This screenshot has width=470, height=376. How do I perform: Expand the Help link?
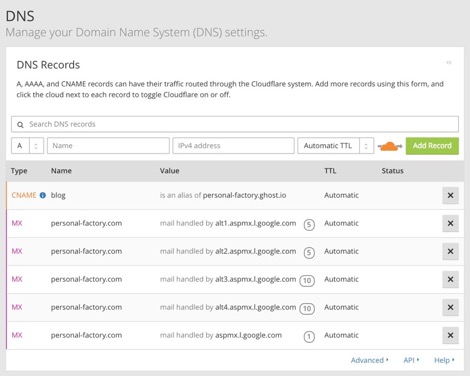[x=444, y=360]
